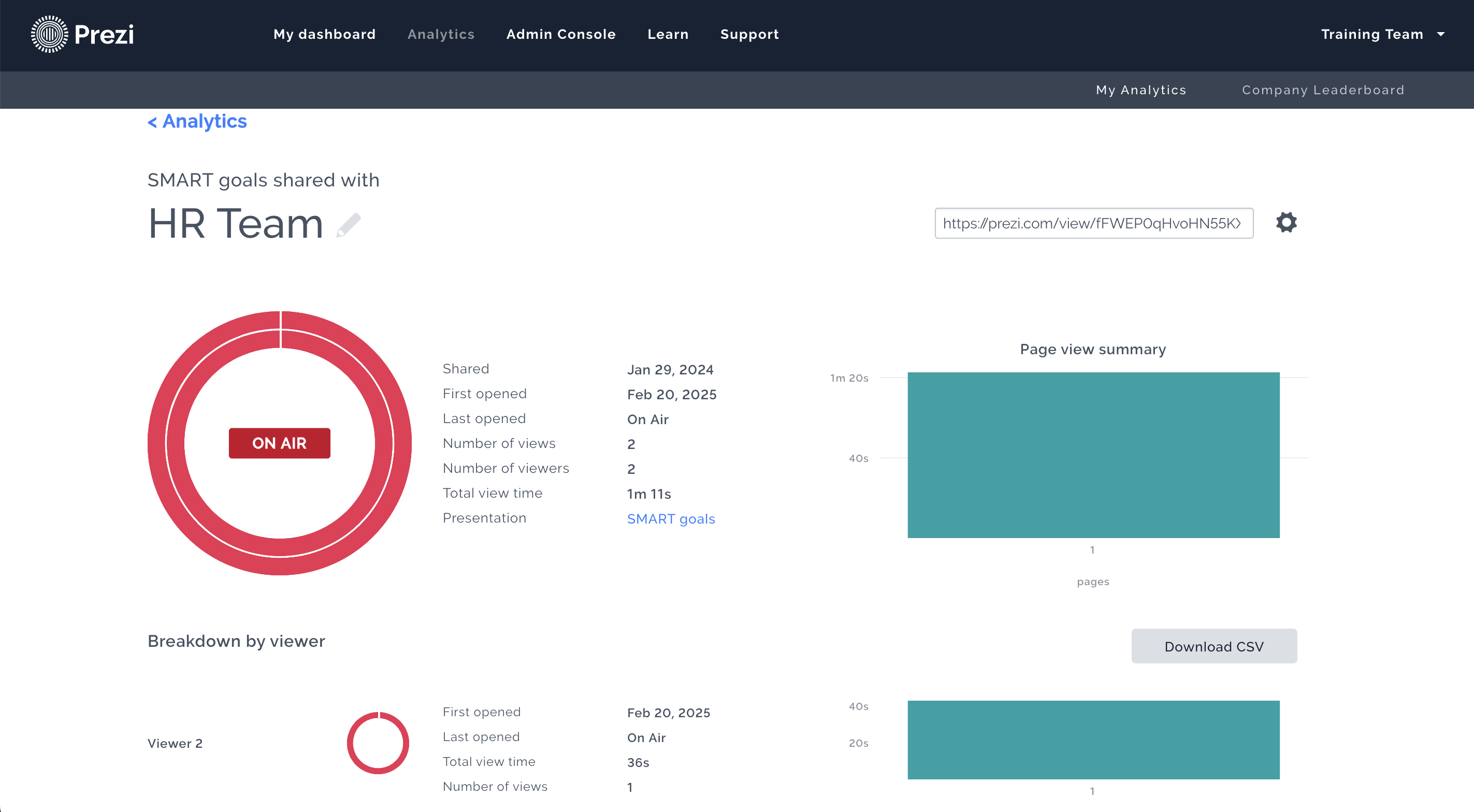
Task: Open the Training Team account menu
Action: tap(1371, 34)
